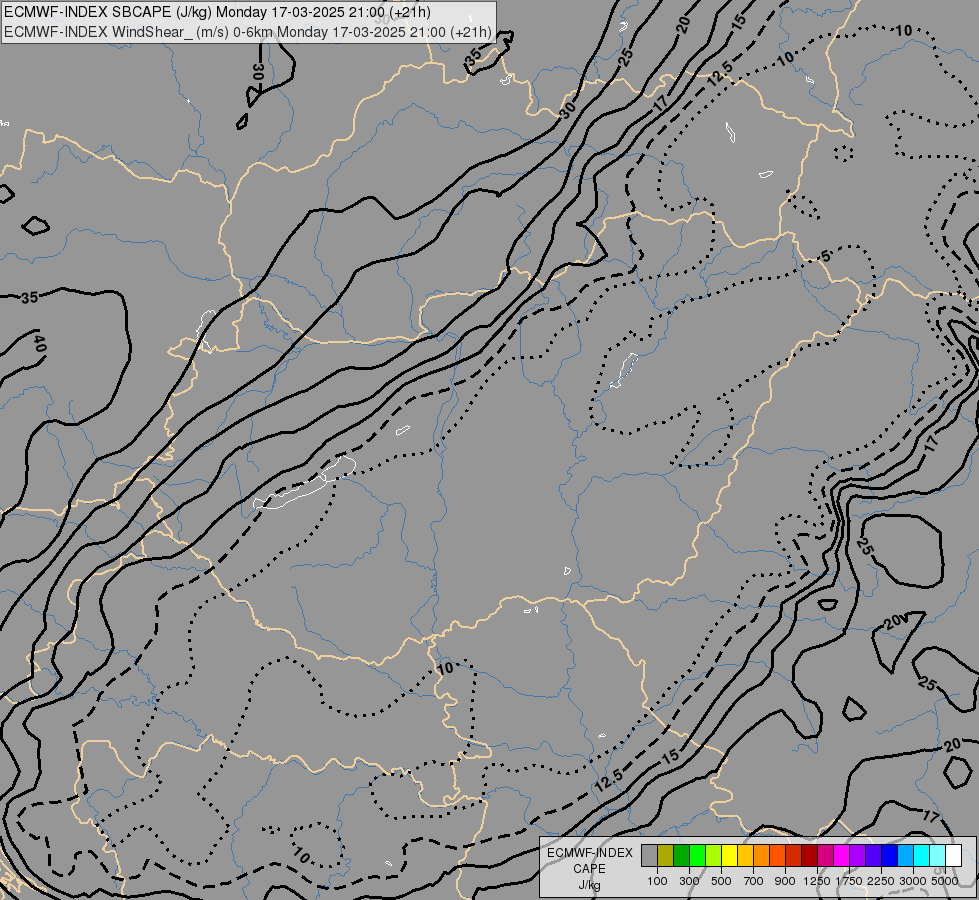Image resolution: width=979 pixels, height=900 pixels.
Task: Click the legend value 300
Action: [x=689, y=881]
